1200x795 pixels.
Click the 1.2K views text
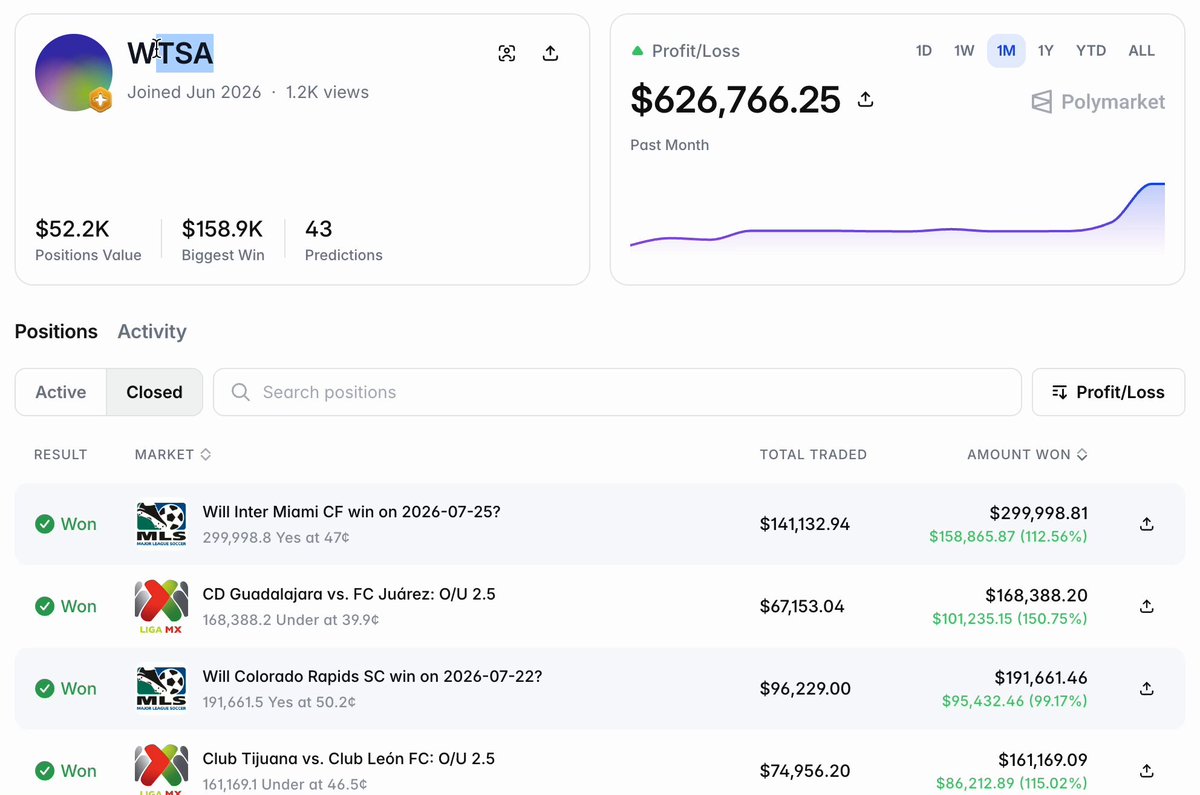pyautogui.click(x=327, y=92)
